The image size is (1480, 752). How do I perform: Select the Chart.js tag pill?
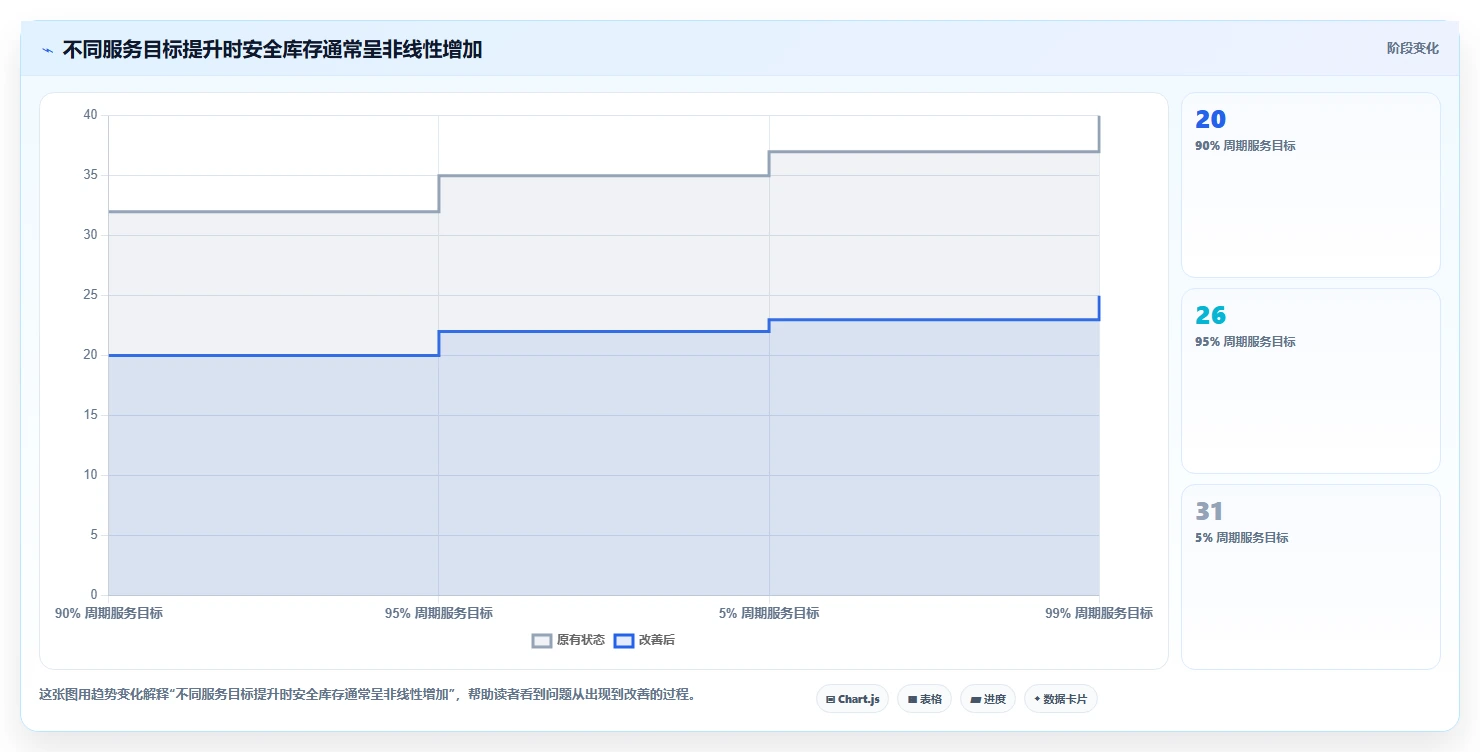[x=852, y=699]
